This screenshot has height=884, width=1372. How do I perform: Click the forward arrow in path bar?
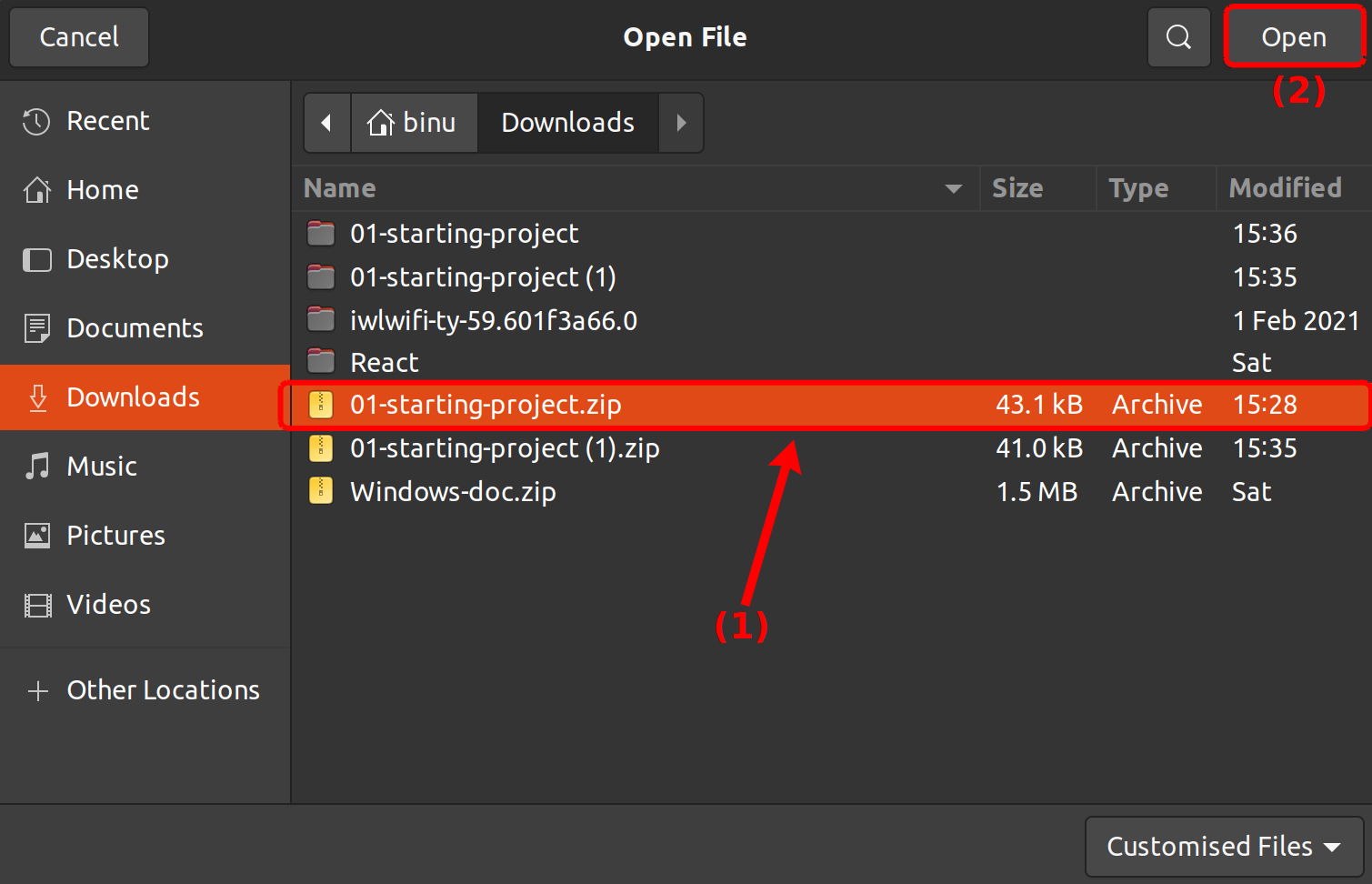(x=681, y=123)
